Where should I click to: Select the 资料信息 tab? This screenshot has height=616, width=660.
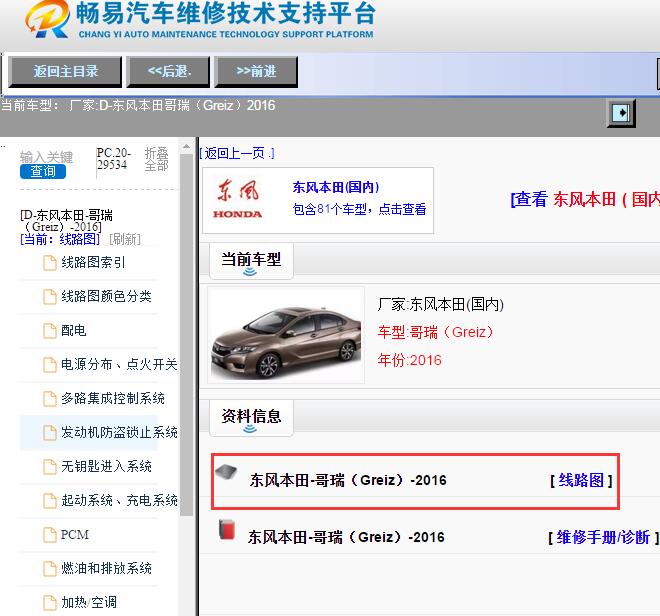tap(251, 418)
